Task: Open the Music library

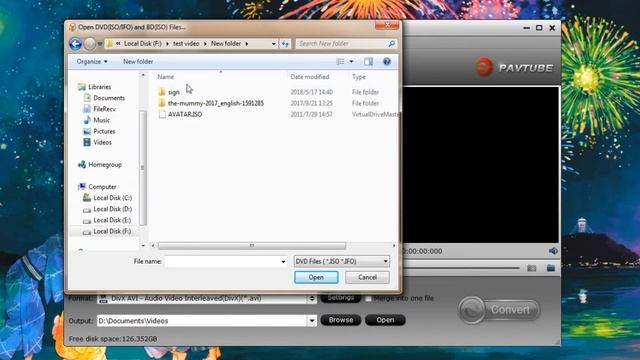Action: (x=101, y=120)
